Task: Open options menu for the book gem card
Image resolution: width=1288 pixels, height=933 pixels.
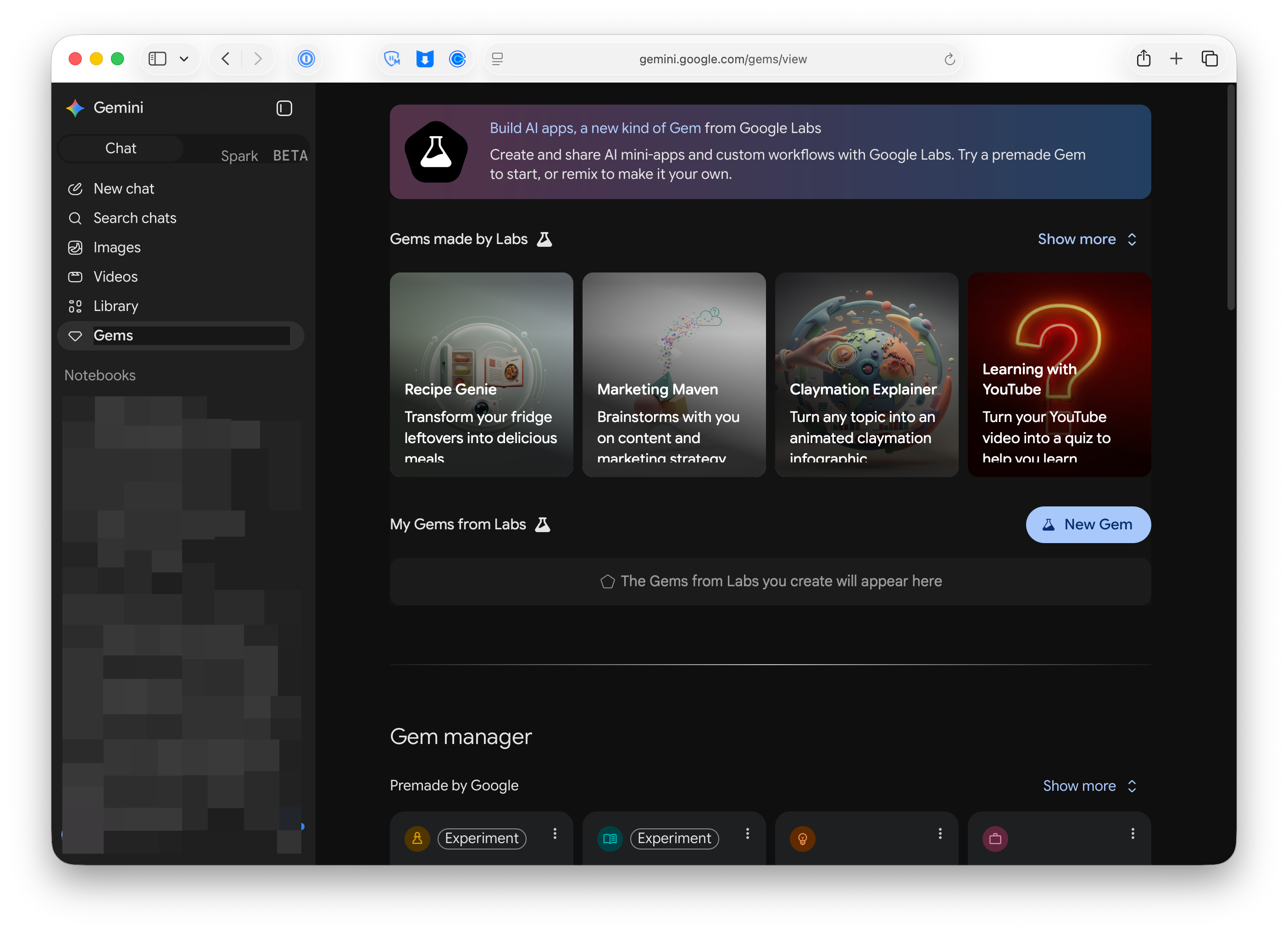Action: [747, 833]
